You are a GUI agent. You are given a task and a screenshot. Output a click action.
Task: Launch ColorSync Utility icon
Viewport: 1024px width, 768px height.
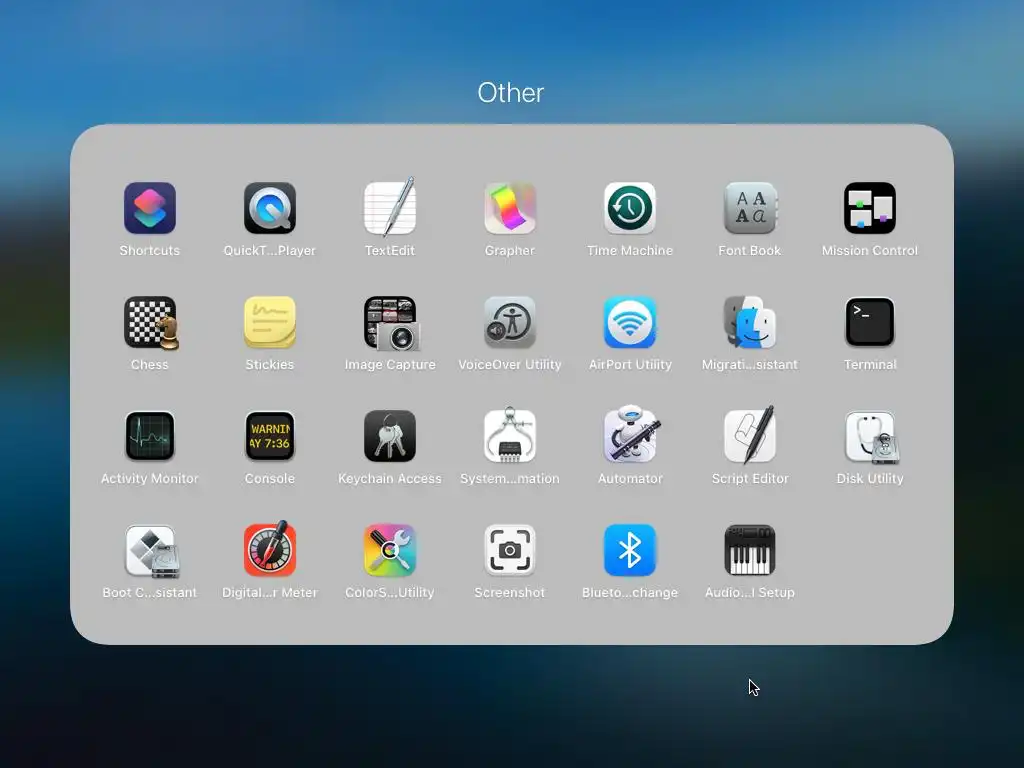tap(390, 551)
